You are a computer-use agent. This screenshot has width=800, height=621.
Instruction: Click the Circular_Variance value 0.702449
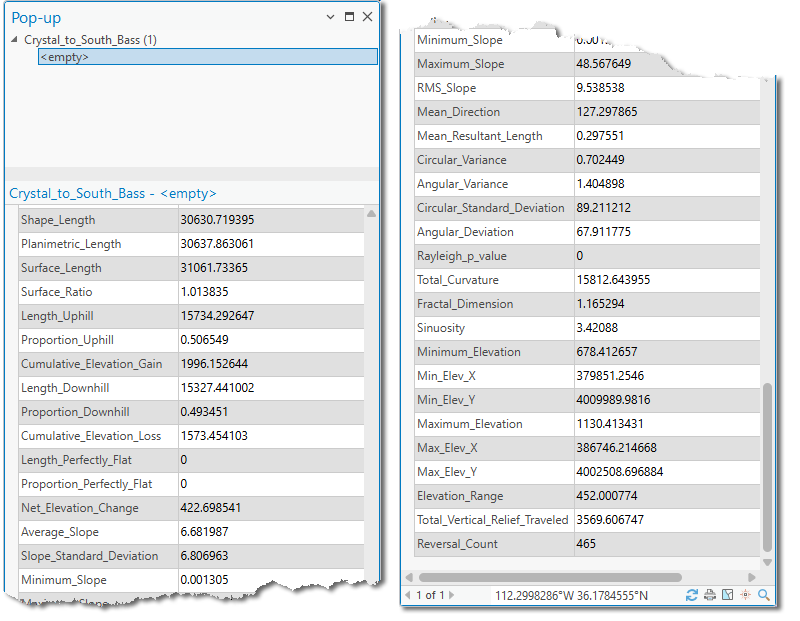pos(600,160)
